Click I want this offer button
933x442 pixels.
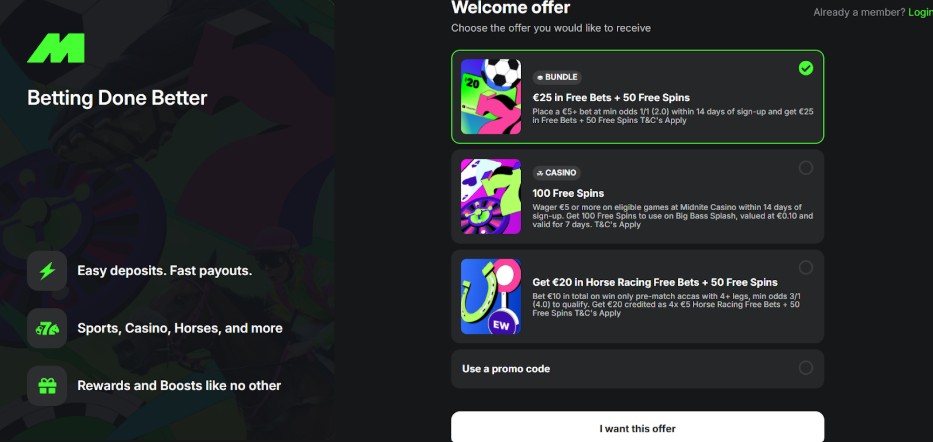(x=637, y=427)
